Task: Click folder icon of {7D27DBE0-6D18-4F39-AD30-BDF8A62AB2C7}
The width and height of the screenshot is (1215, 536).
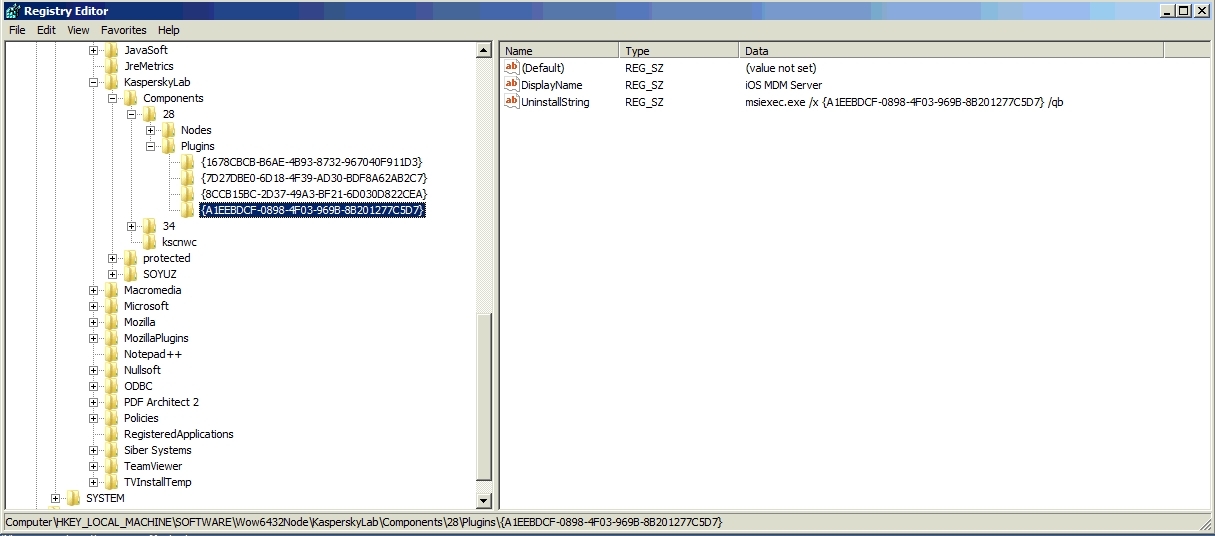Action: pyautogui.click(x=188, y=178)
